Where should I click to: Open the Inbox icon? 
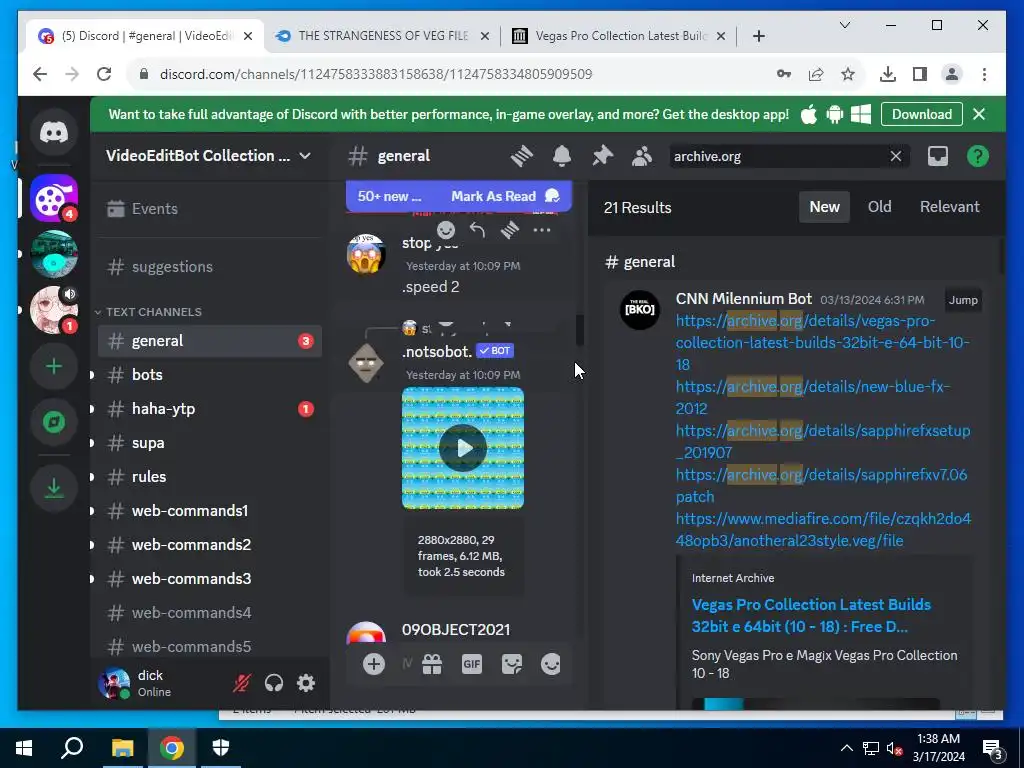(x=938, y=156)
